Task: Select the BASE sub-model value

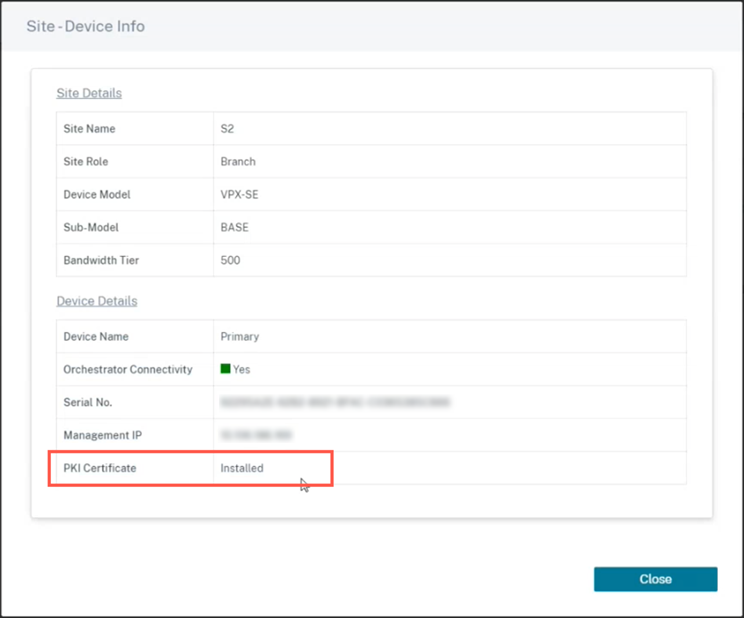Action: (234, 227)
